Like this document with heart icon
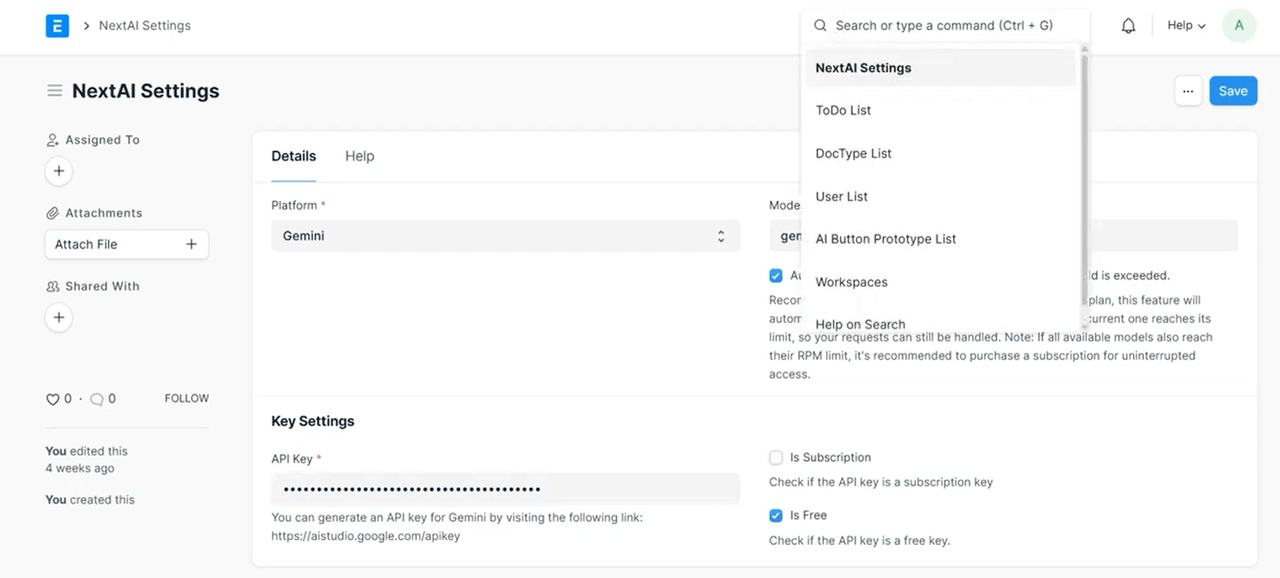 53,399
